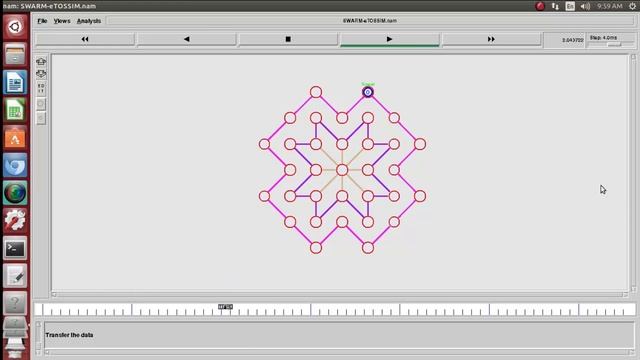Screen dimensions: 640x360
Task: Adjust the Step 4.0ms slider
Action: (614, 44)
